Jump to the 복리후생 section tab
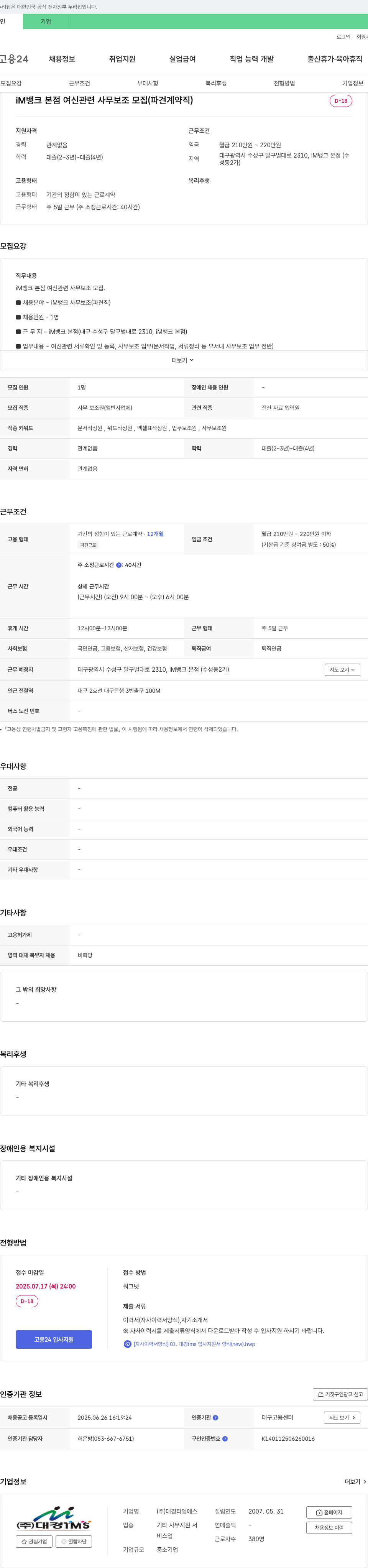 pos(216,84)
